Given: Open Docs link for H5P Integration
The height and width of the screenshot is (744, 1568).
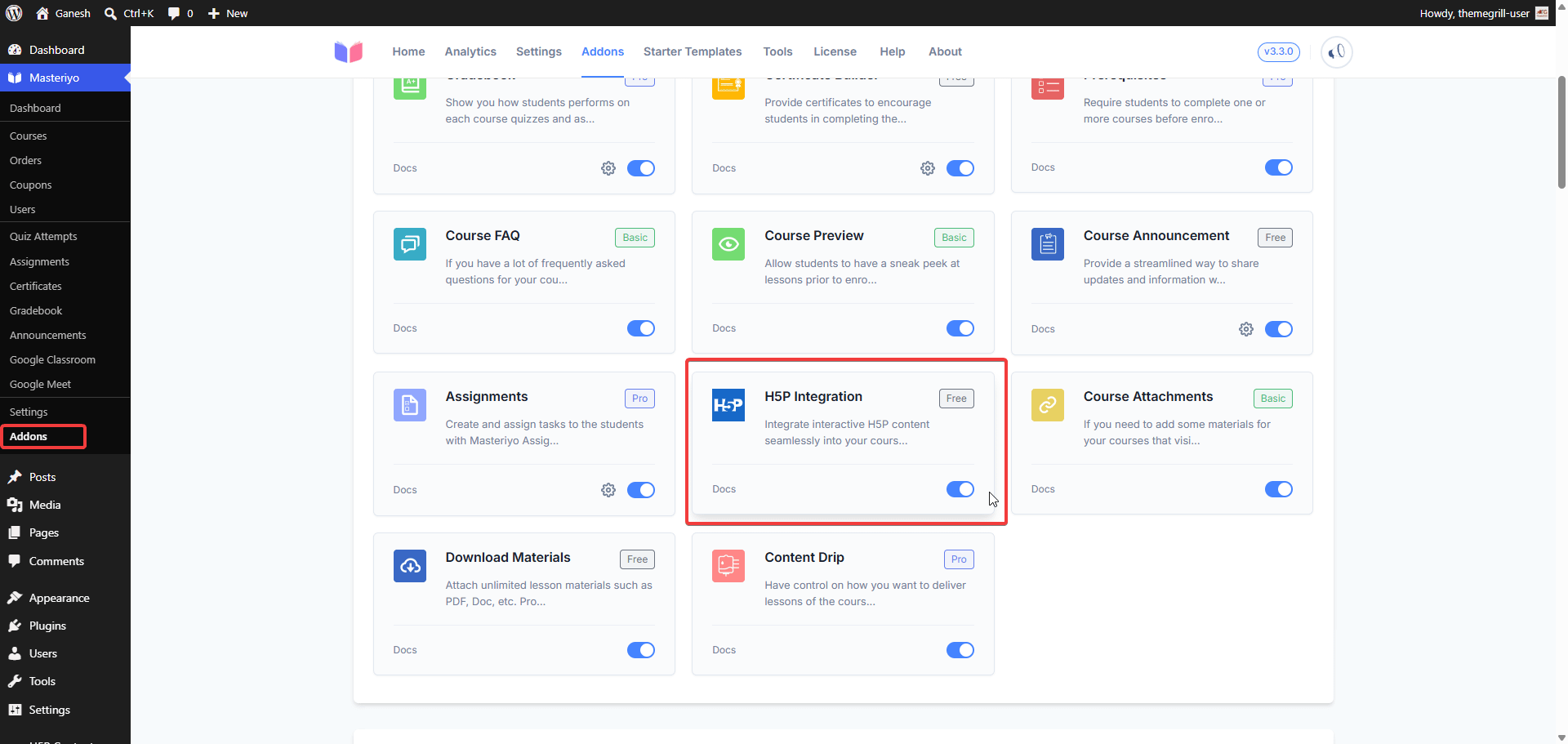Looking at the screenshot, I should (x=724, y=489).
